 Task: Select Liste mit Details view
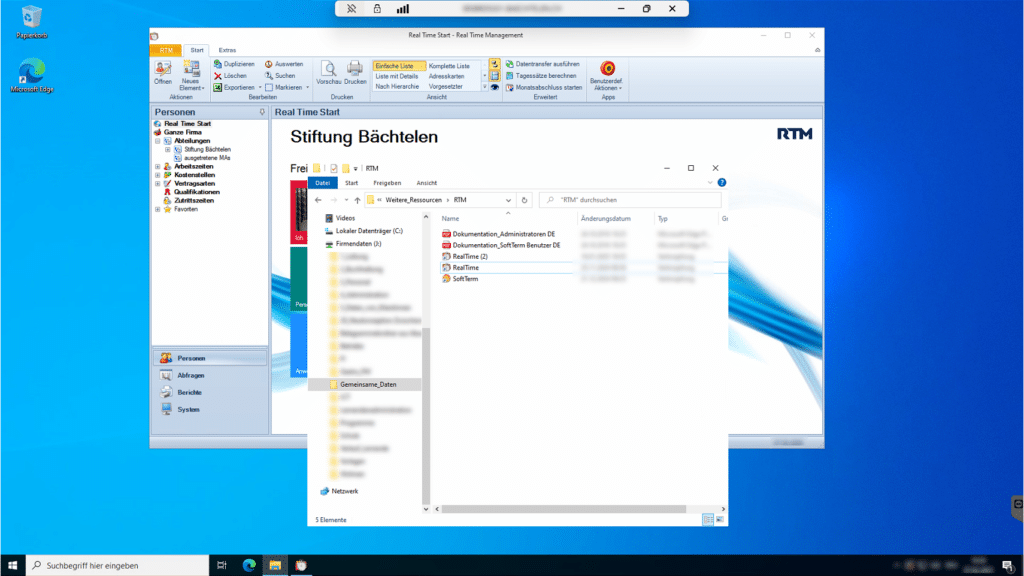coord(396,76)
